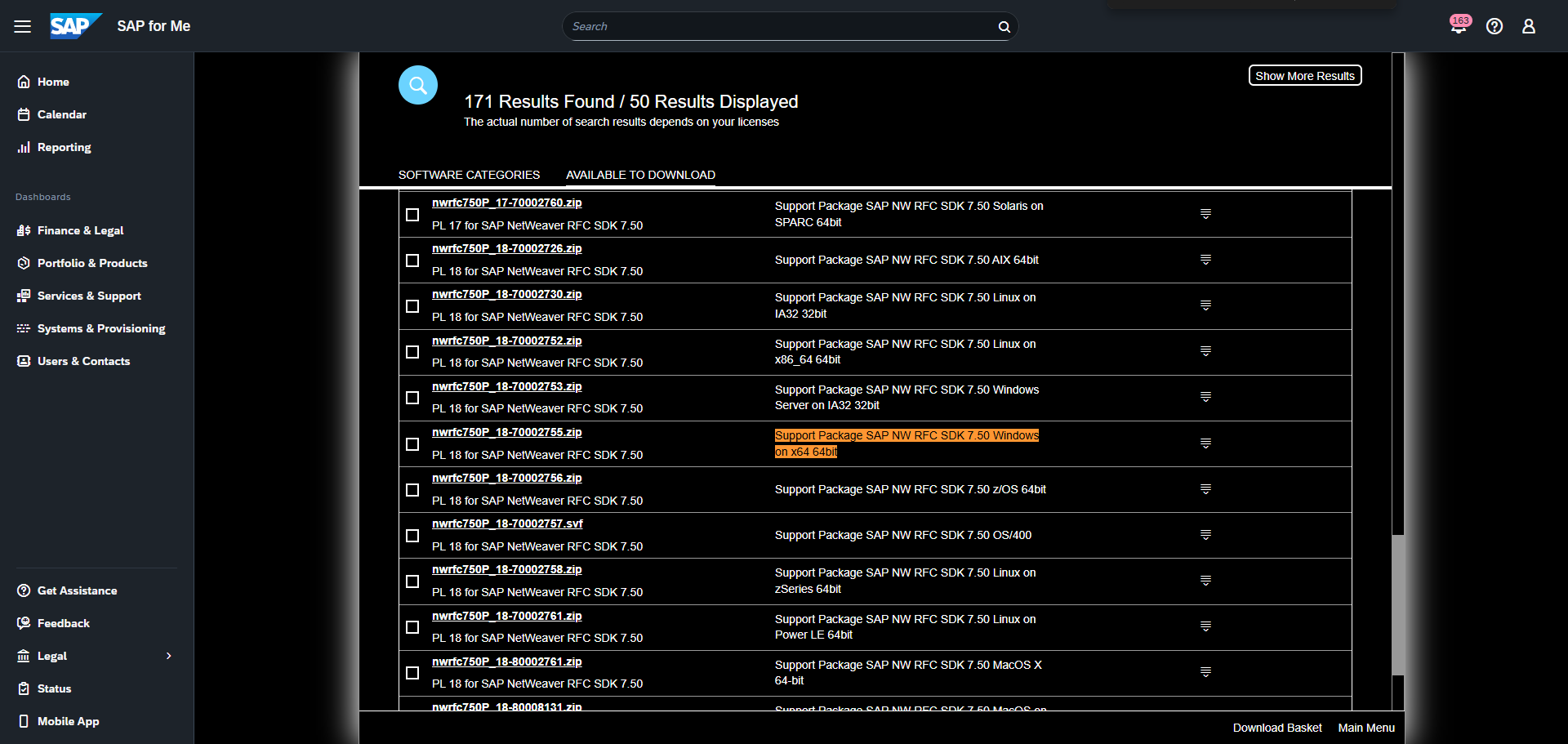Open related info icon for z/OS 64bit row

tap(1205, 489)
